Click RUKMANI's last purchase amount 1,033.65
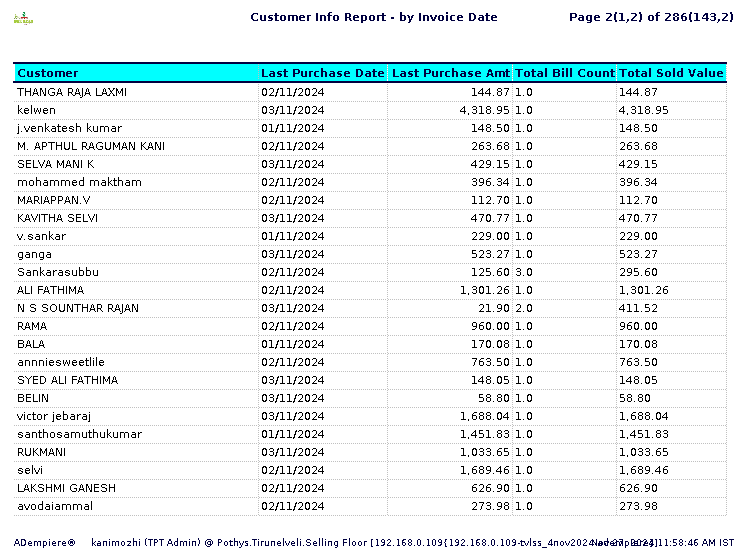The width and height of the screenshot is (756, 553). (485, 452)
